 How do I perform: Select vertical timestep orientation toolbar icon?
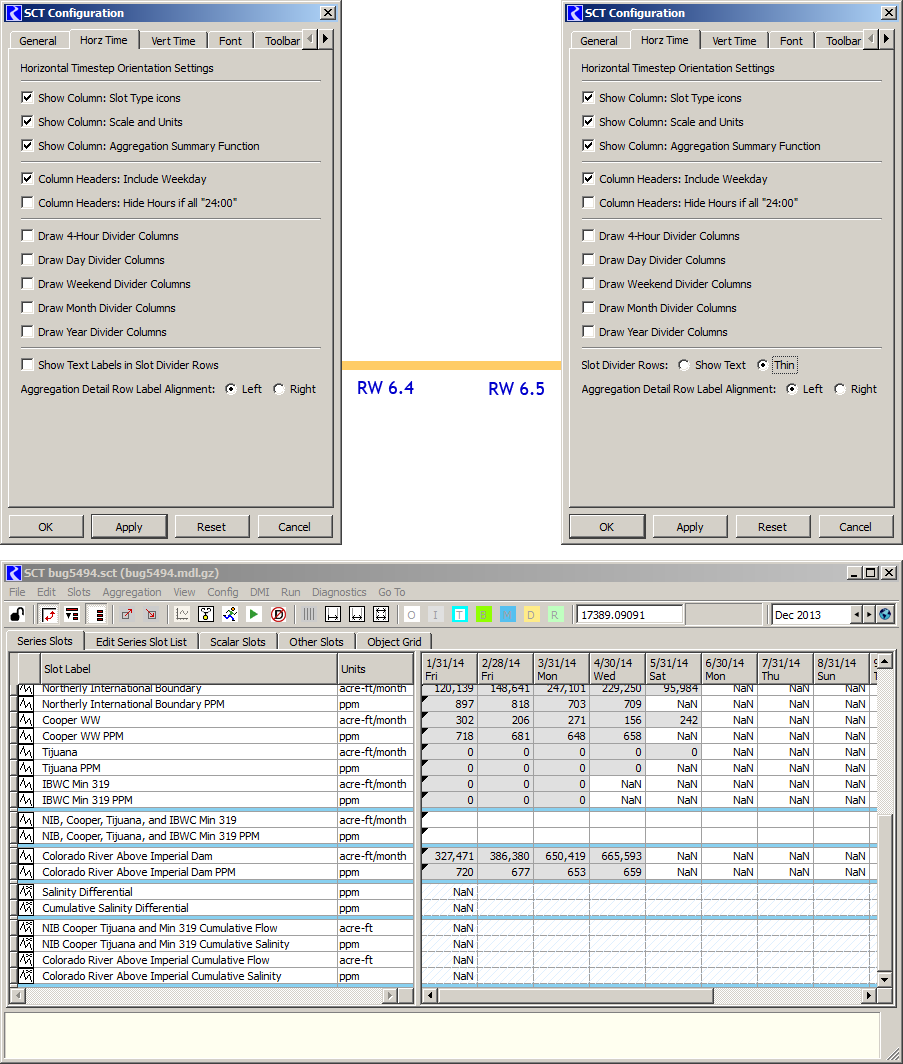72,615
